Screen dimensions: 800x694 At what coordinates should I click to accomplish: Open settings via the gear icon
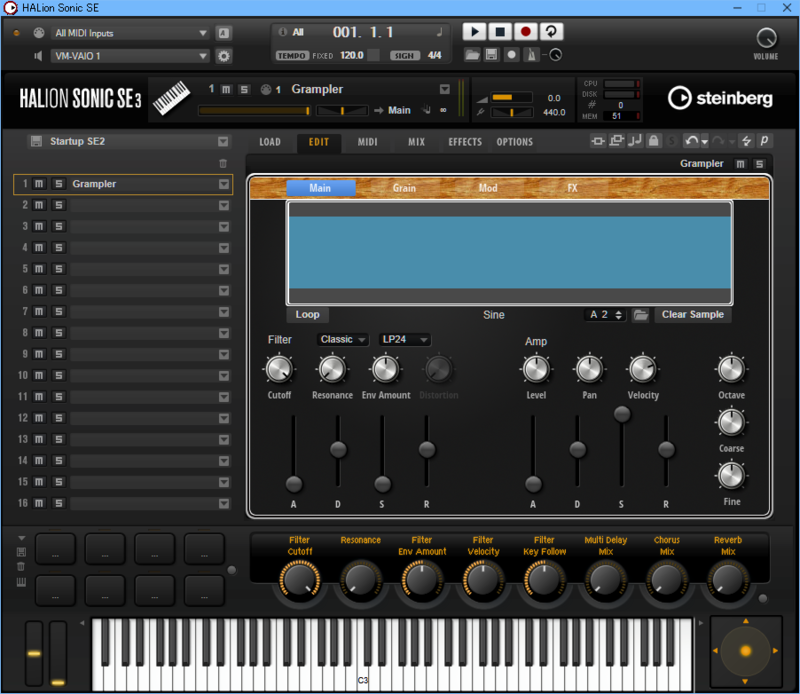pos(223,56)
